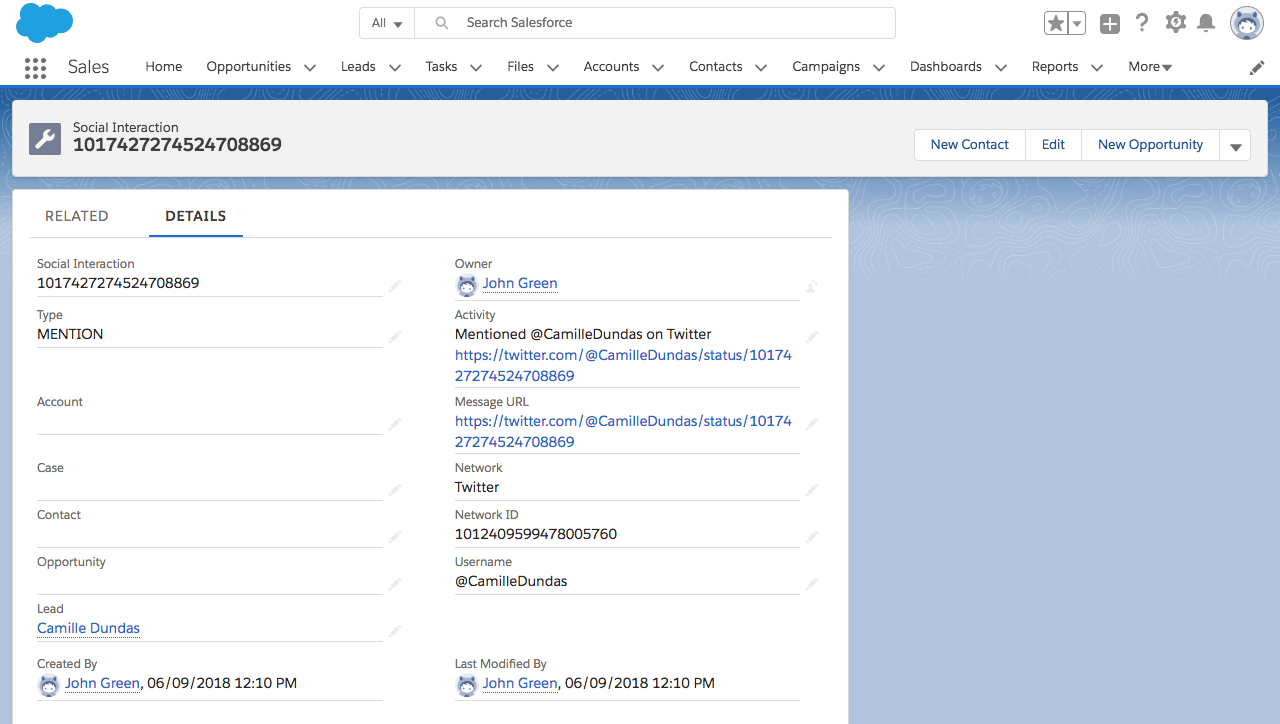Edit the Type field pencil icon
Viewport: 1280px width, 724px height.
(395, 337)
